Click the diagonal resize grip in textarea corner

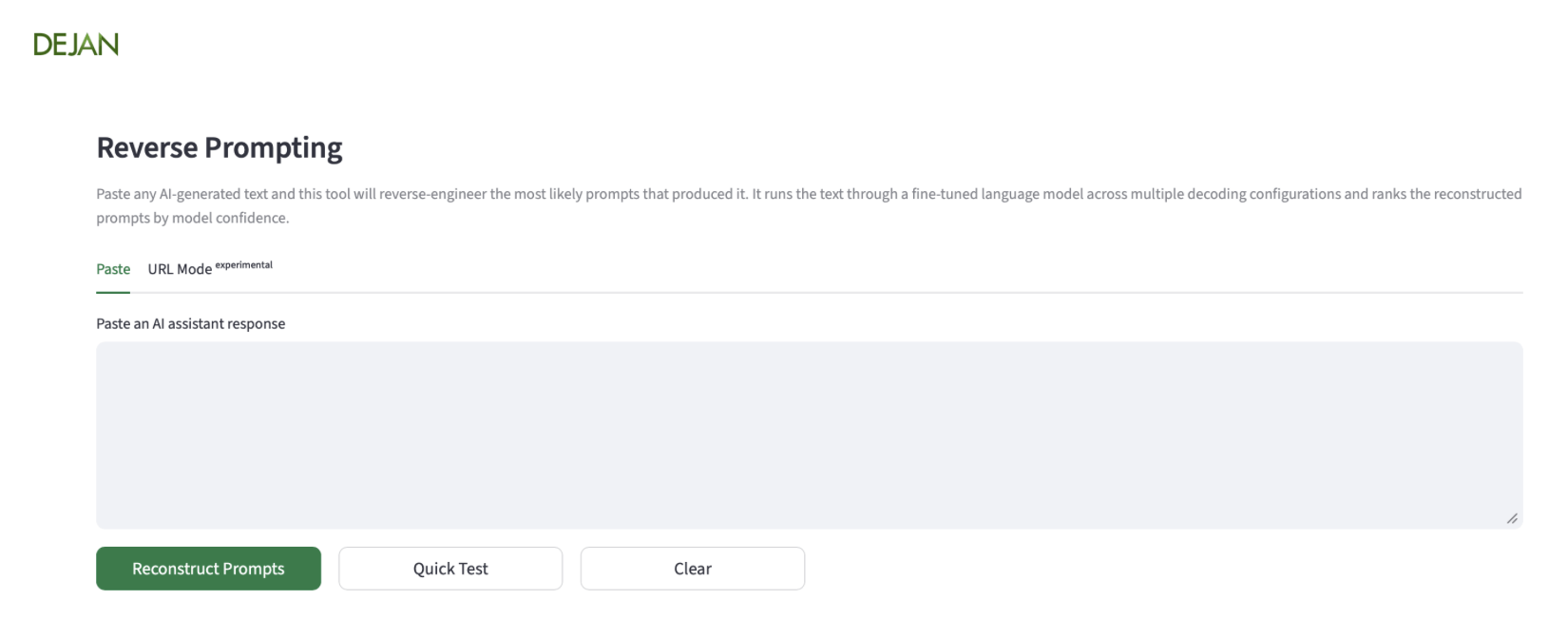pos(1511,518)
